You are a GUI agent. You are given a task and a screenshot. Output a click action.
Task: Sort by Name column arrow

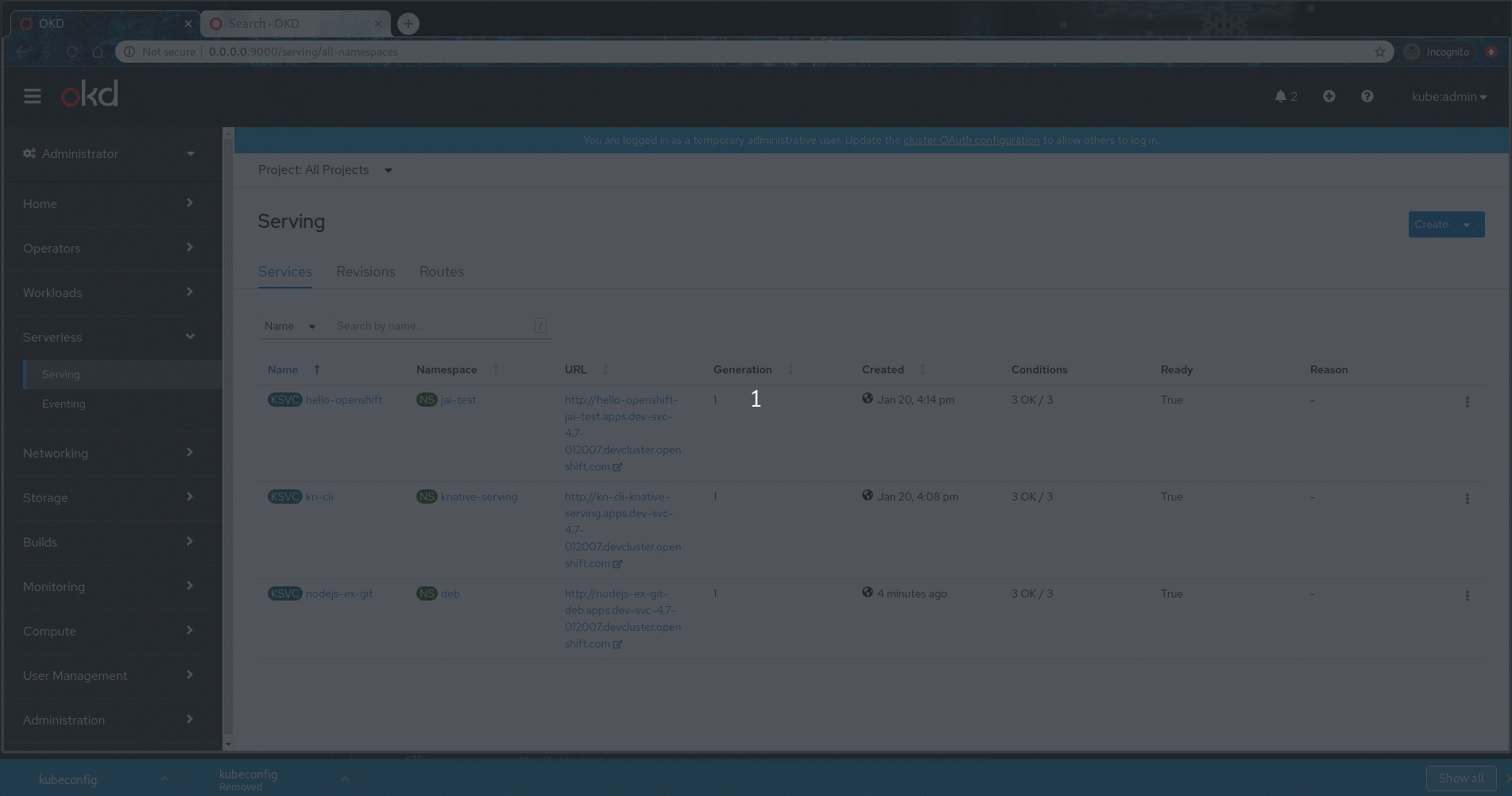(316, 369)
